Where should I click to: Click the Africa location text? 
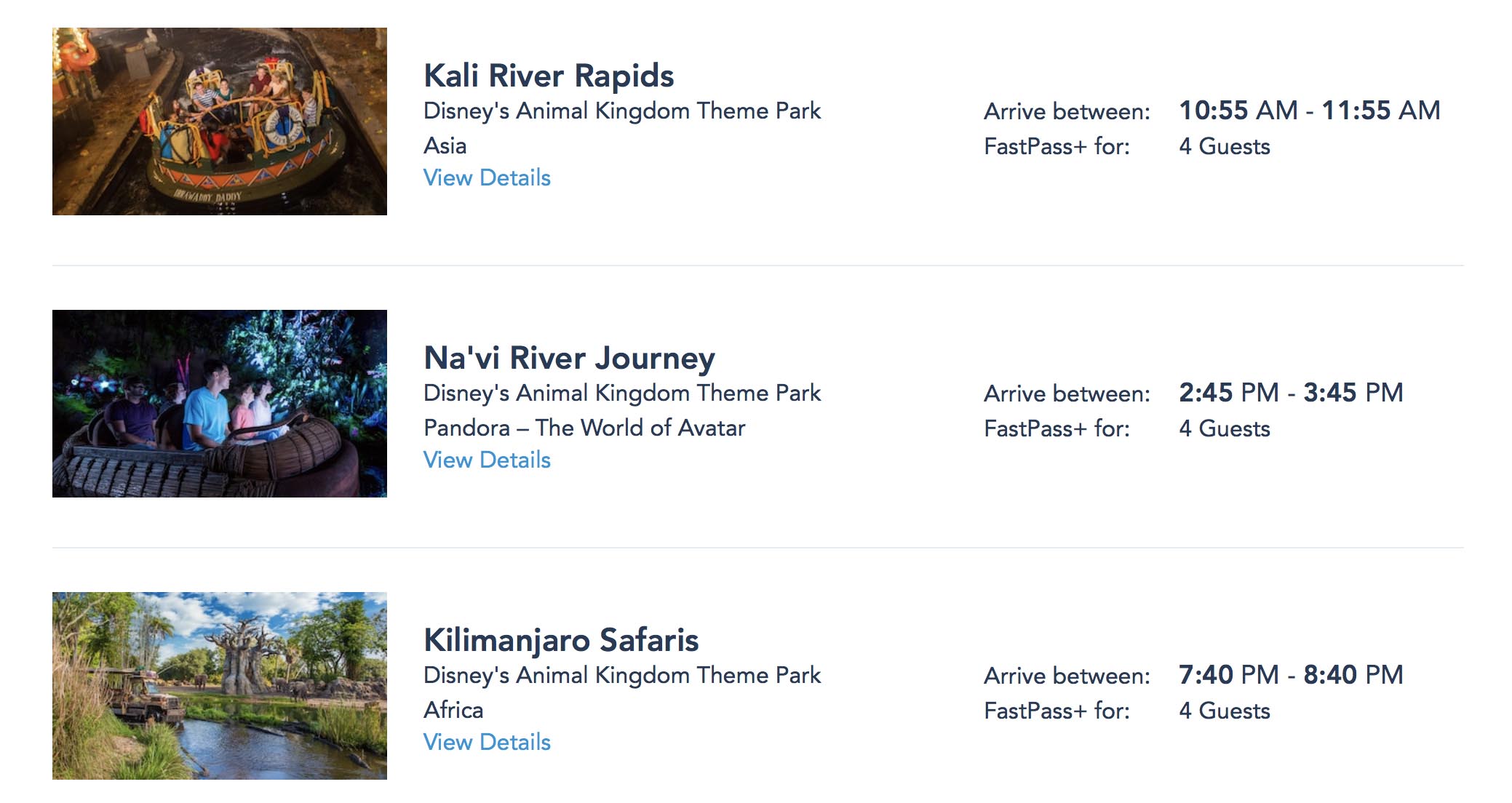tap(453, 710)
